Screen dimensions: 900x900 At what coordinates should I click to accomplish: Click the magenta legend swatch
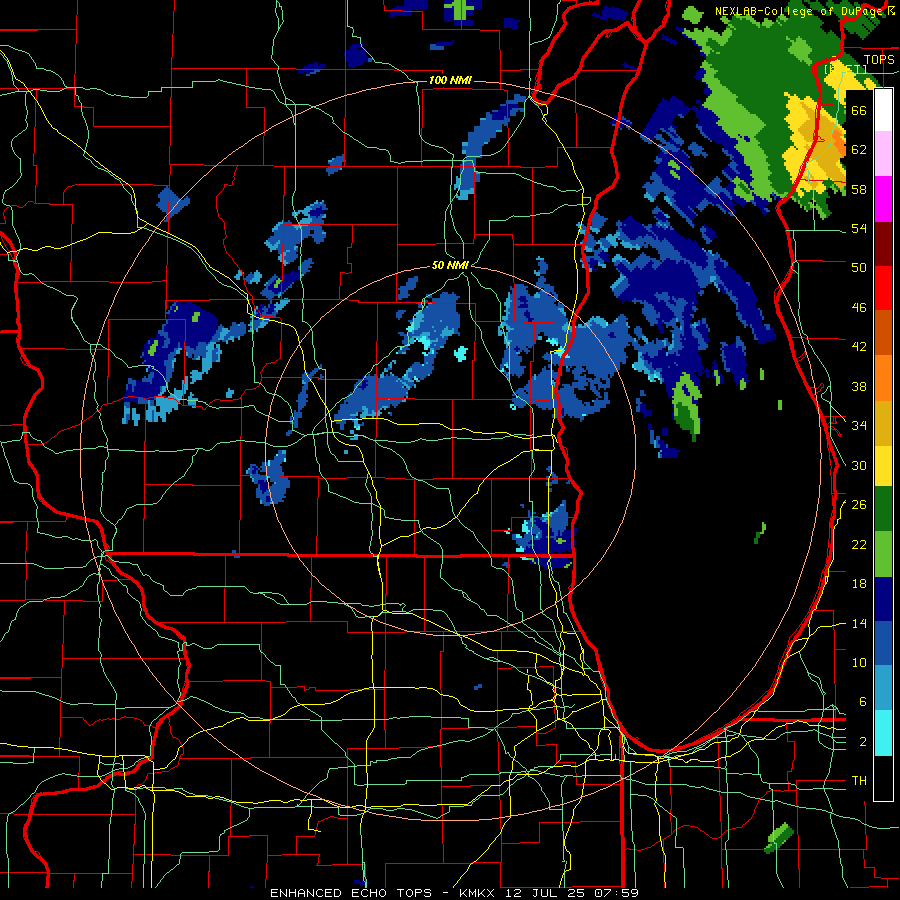(x=883, y=199)
